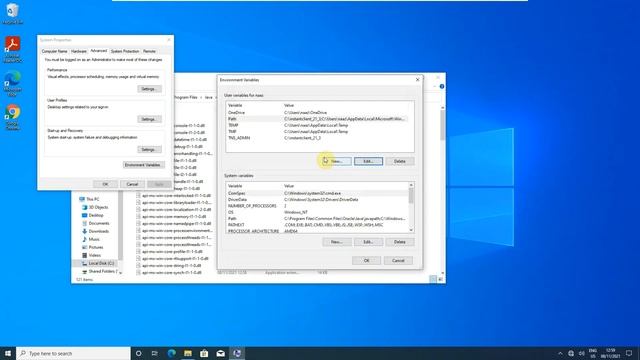Open the Mail app on taskbar
The height and width of the screenshot is (360, 640).
220,353
